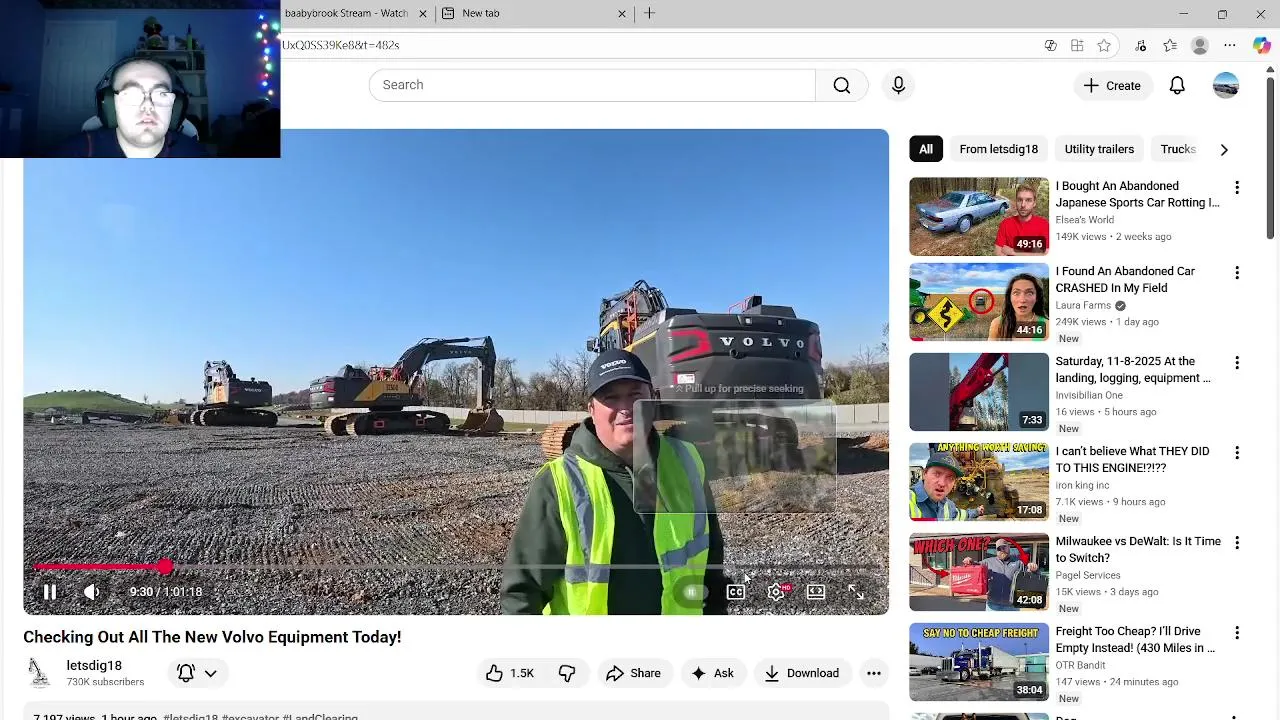
Task: Open the Abandoned Japanese Sports Car thumbnail
Action: (x=979, y=216)
